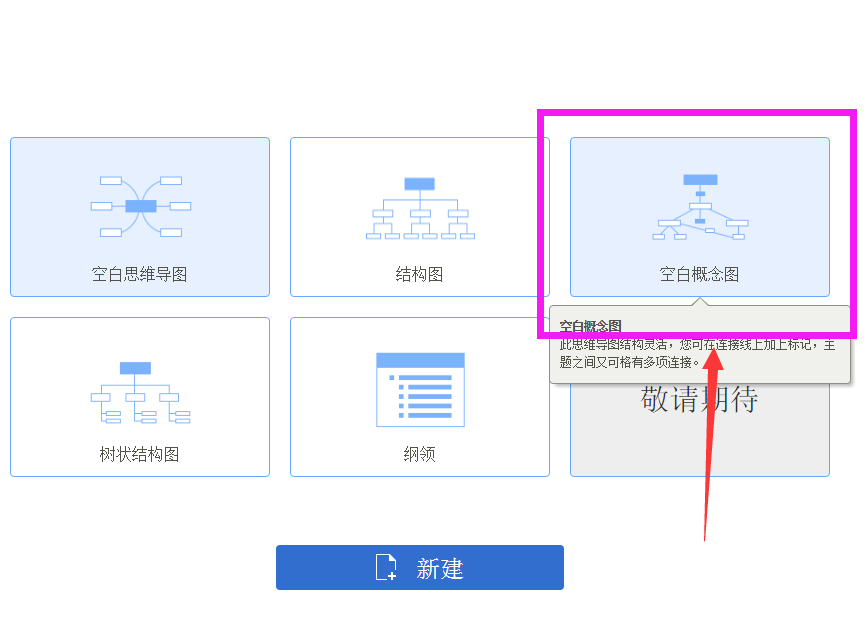Image resolution: width=868 pixels, height=629 pixels.
Task: Click the 树状结构图 label text
Action: [x=139, y=452]
